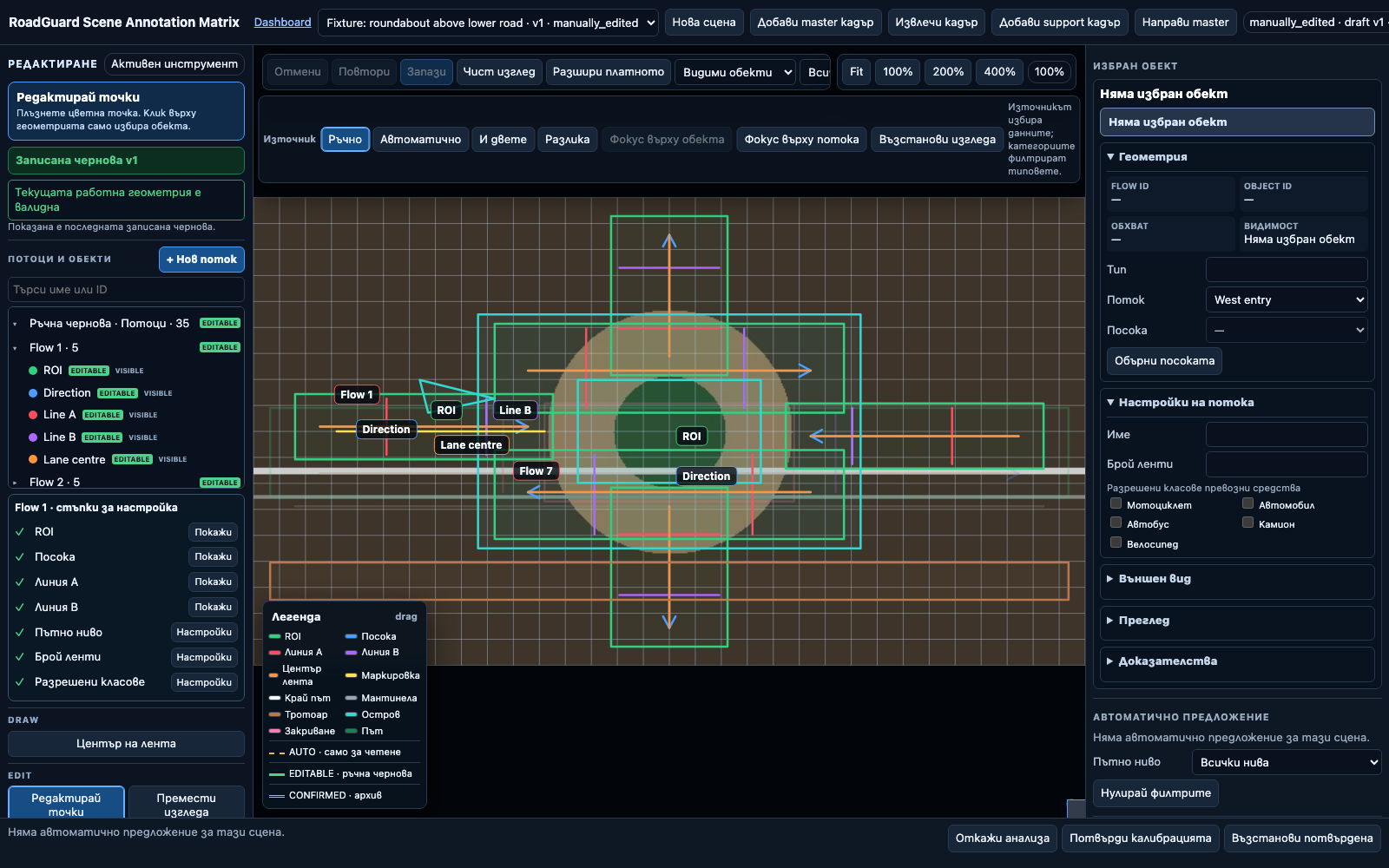Image resolution: width=1389 pixels, height=868 pixels.
Task: Click Обърни посоката button
Action: [1164, 361]
